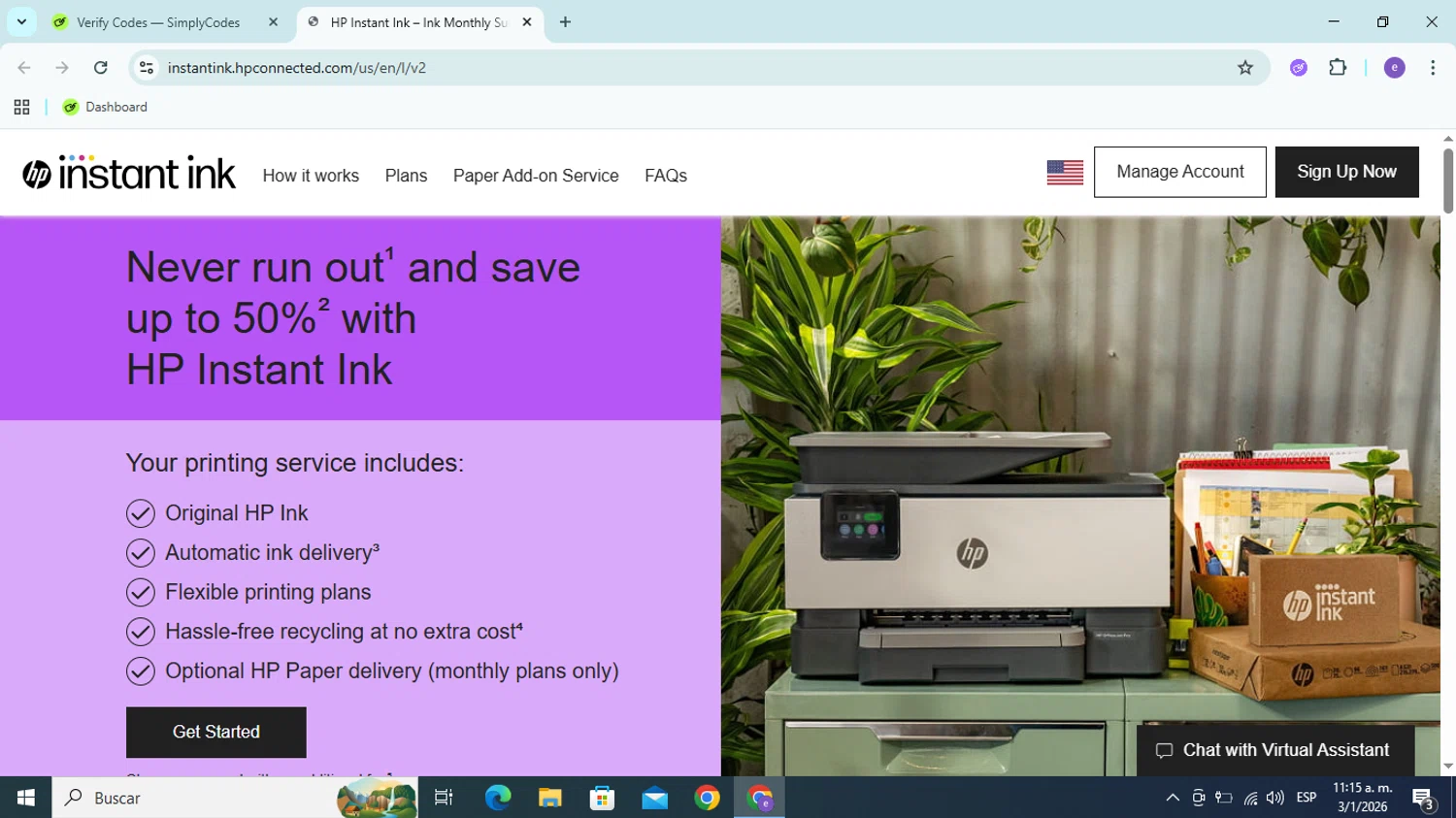Close the Verify Codes tab
The image size is (1456, 818).
point(273,22)
